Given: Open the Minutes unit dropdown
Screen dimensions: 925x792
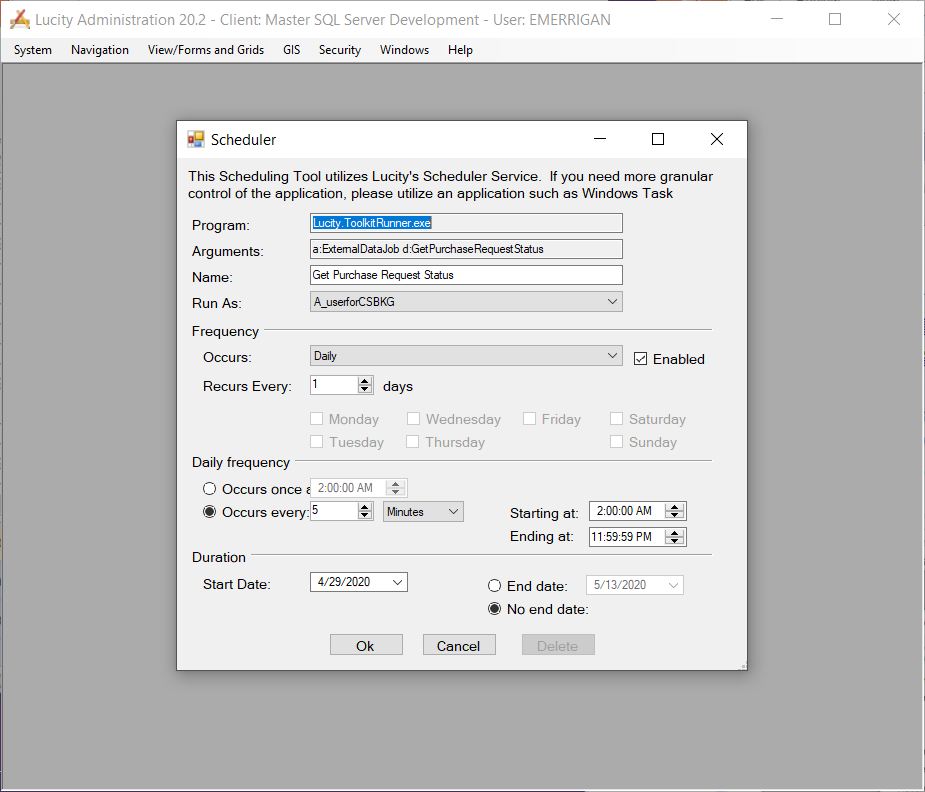Looking at the screenshot, I should 453,512.
